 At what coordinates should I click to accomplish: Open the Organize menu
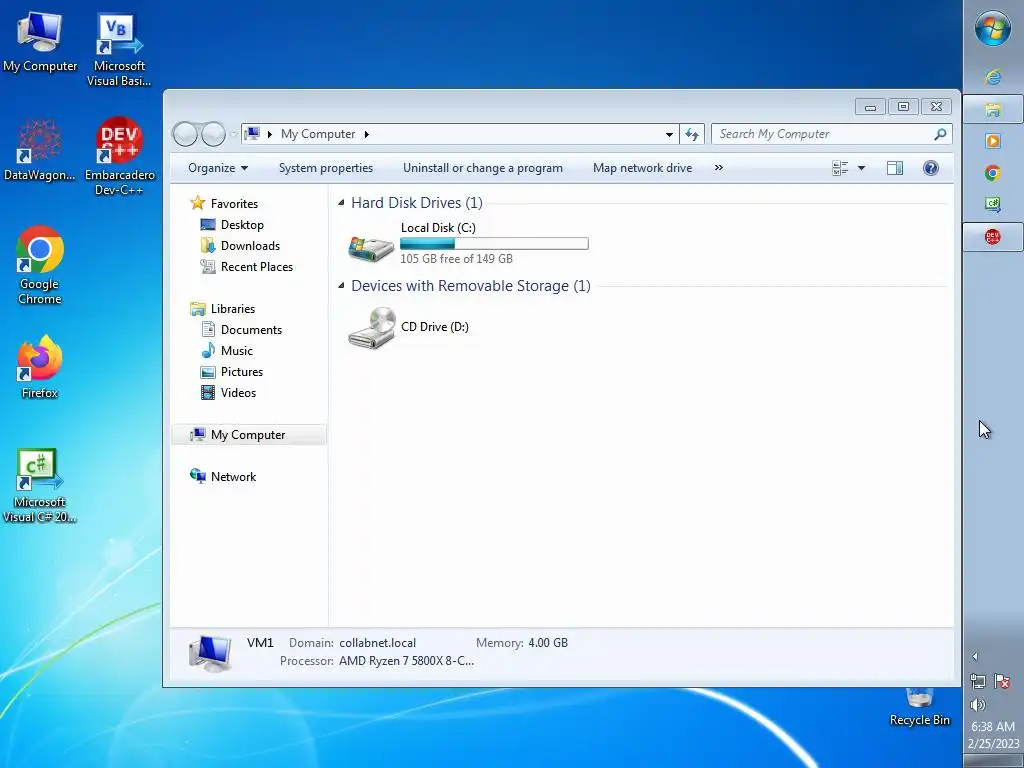click(x=217, y=168)
